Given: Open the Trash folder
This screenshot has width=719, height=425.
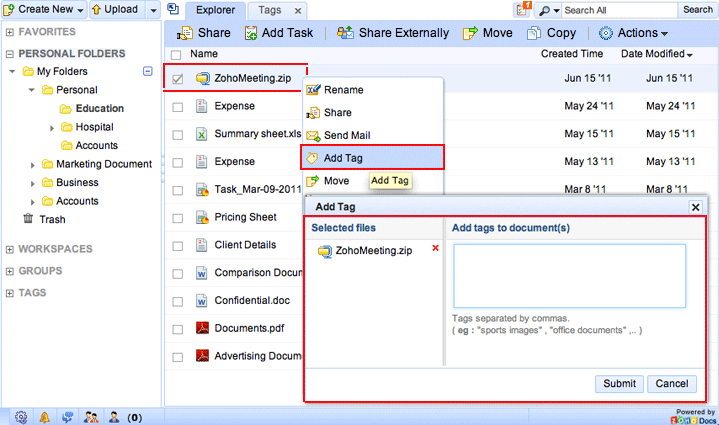Looking at the screenshot, I should 44,219.
